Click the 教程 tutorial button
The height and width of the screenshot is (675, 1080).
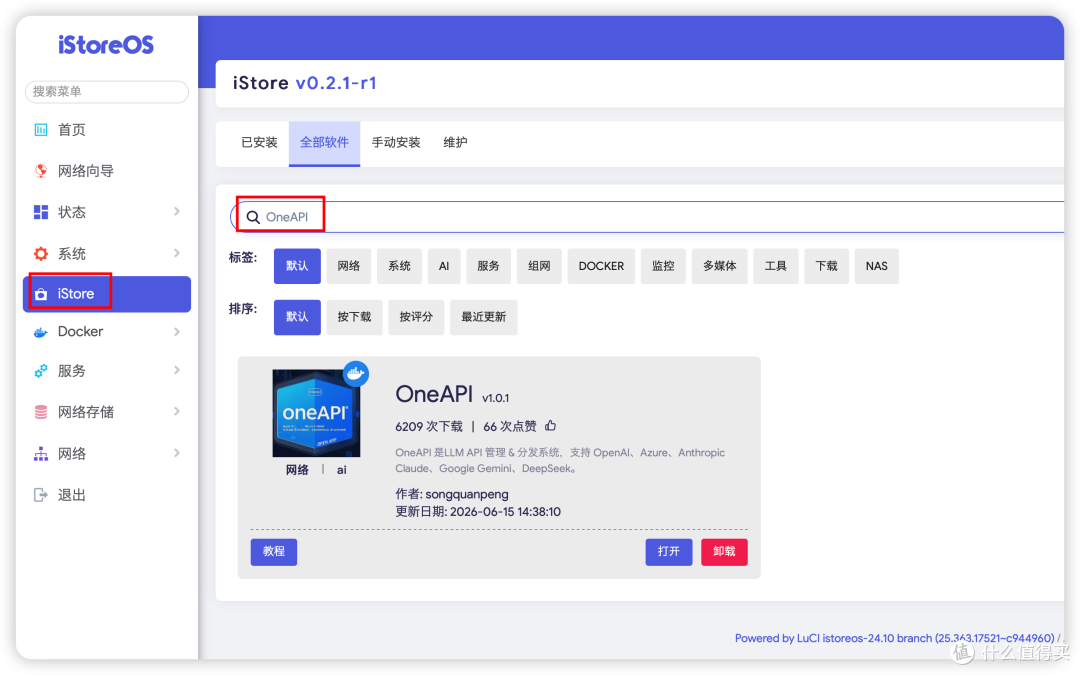click(274, 552)
